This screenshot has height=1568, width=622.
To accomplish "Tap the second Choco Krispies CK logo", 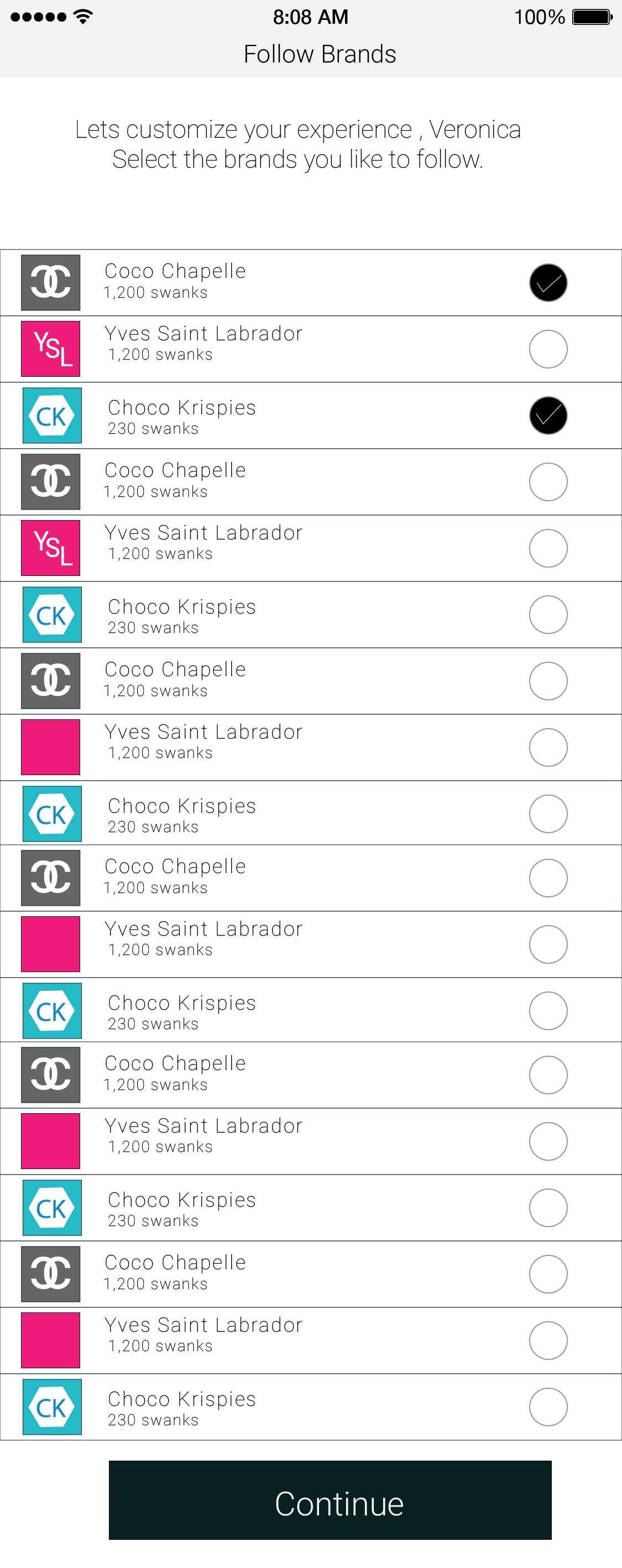I will tap(51, 615).
